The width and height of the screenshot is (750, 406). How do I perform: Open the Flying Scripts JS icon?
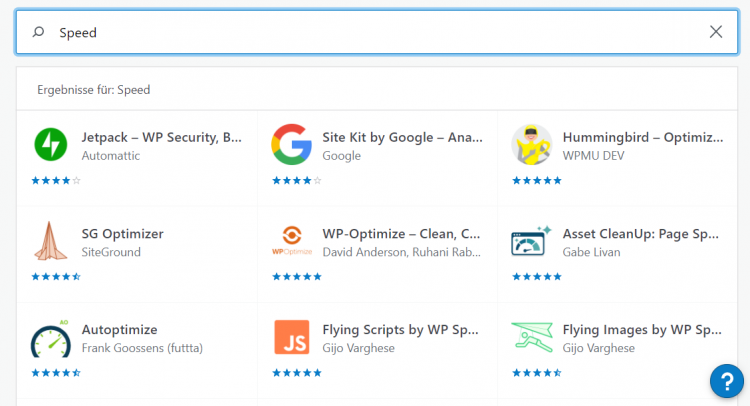[292, 337]
